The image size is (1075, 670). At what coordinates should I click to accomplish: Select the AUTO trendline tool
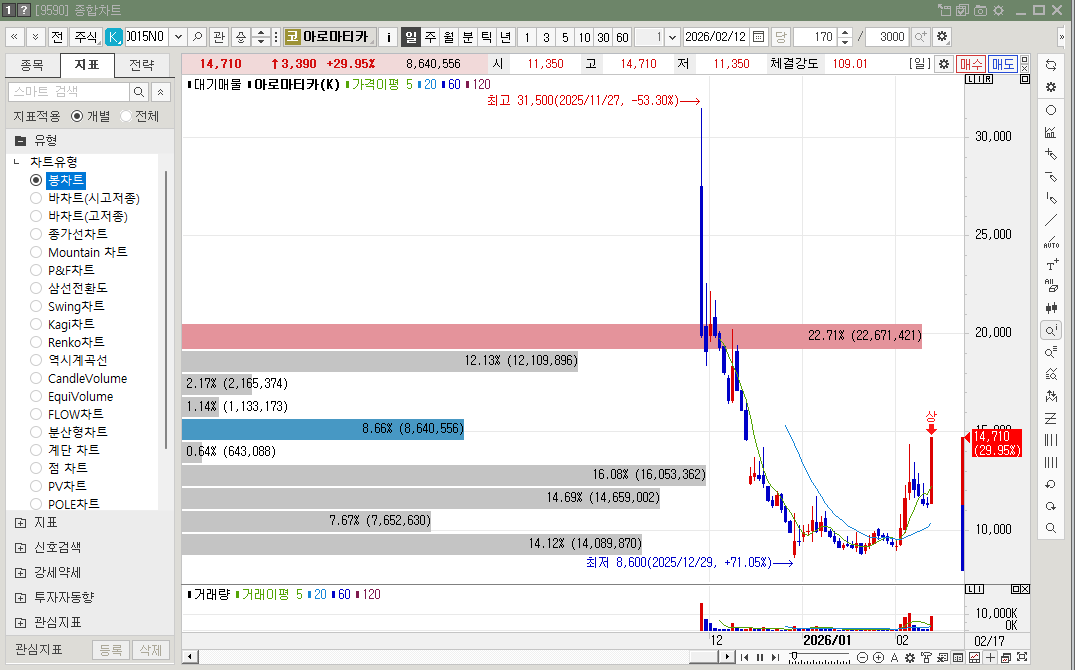[1050, 243]
